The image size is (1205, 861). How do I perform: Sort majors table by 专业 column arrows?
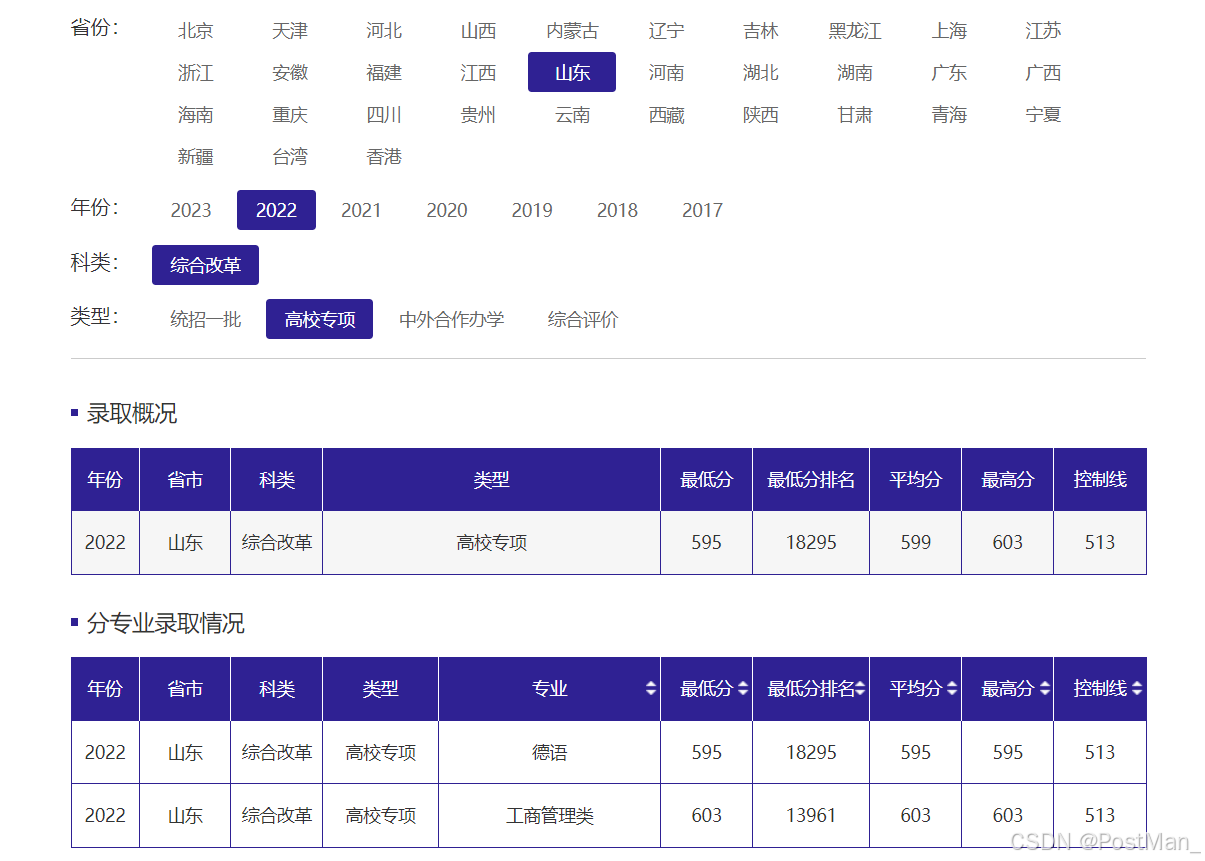pos(651,689)
